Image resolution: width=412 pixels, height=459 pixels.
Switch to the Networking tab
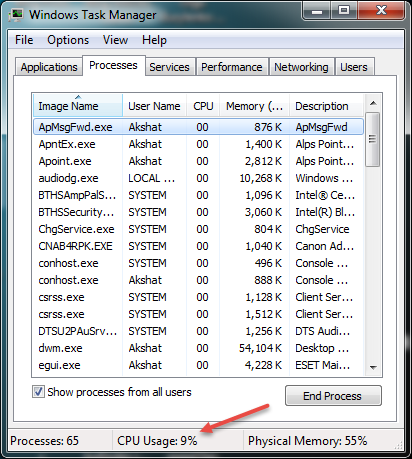point(301,67)
